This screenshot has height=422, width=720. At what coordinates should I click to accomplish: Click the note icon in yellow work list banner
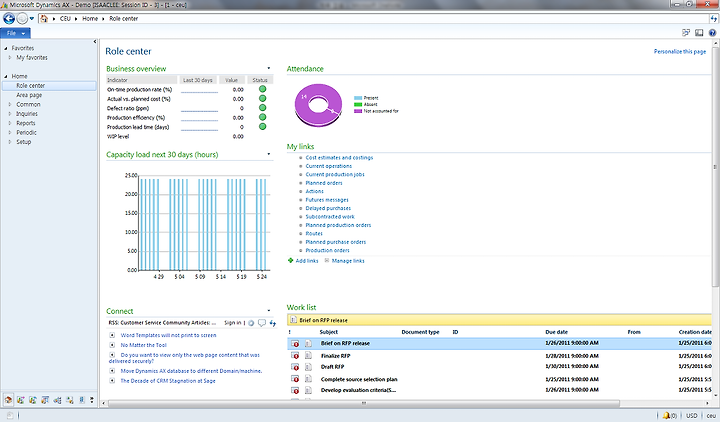point(293,320)
